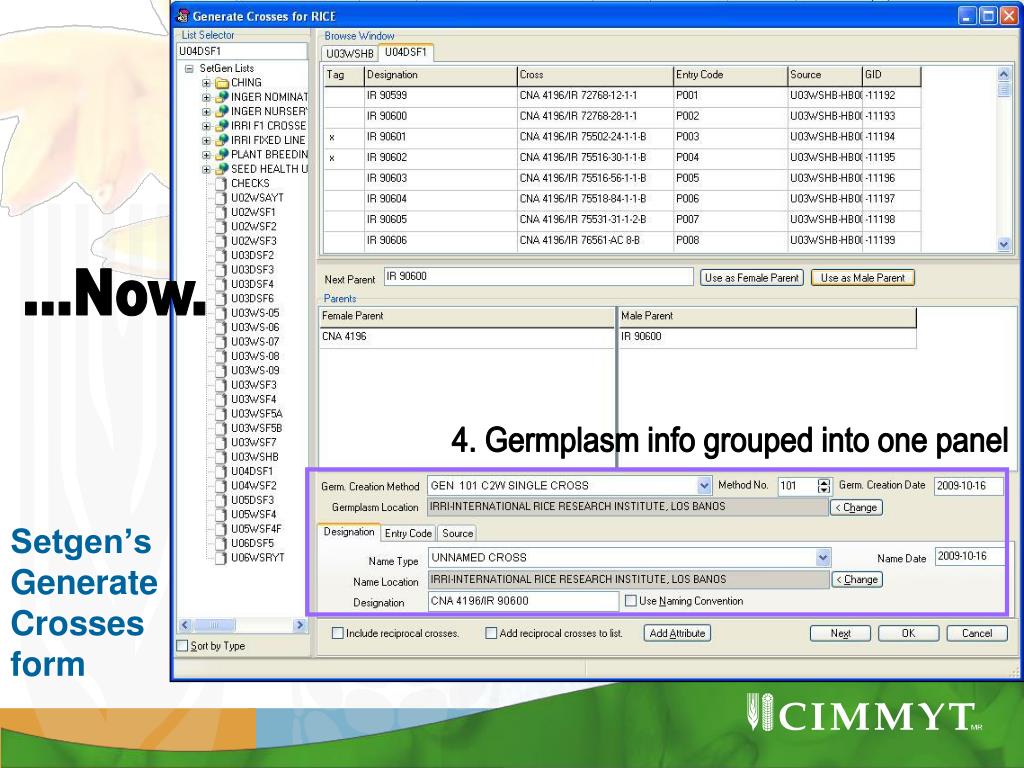Collapse the SetGen Lists root node

pyautogui.click(x=189, y=69)
